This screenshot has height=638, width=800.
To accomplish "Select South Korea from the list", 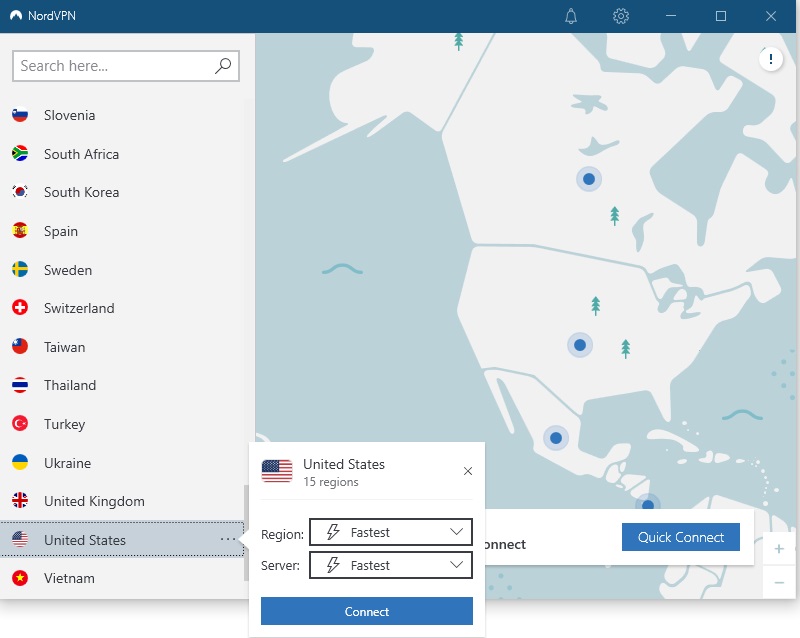I will click(122, 192).
